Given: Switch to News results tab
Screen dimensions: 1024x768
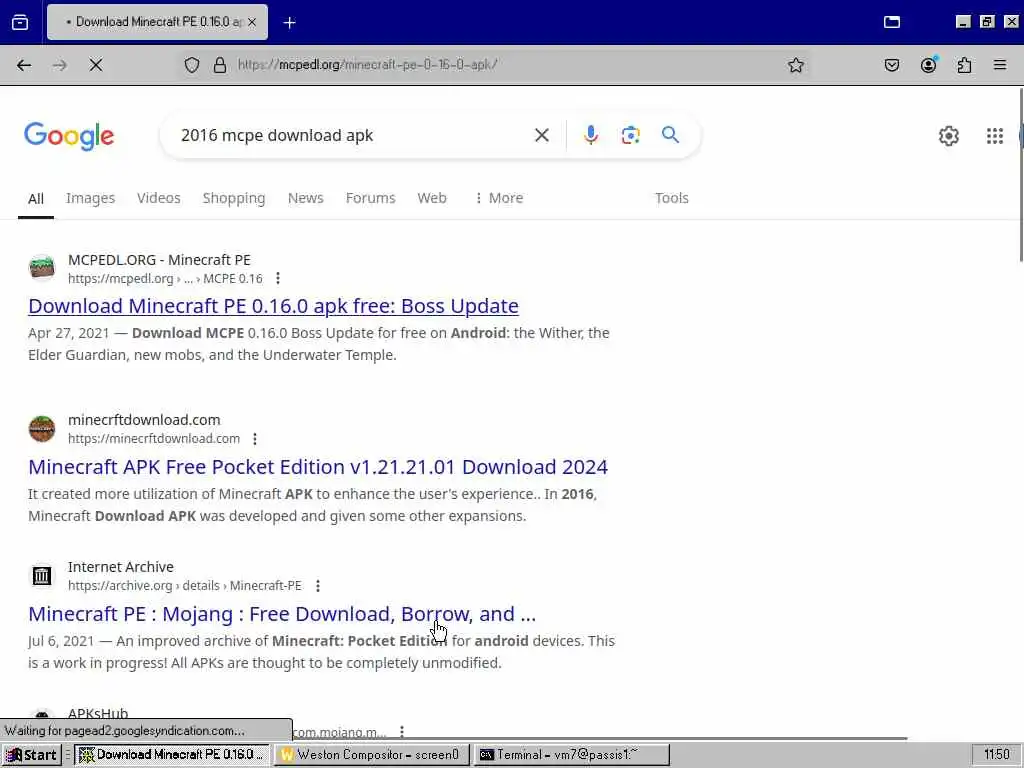Looking at the screenshot, I should [x=306, y=198].
